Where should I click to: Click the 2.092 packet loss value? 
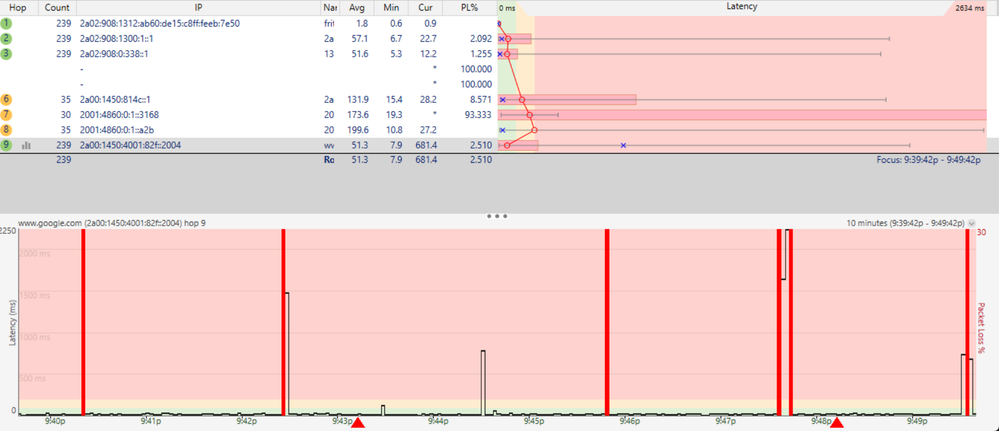pos(481,38)
